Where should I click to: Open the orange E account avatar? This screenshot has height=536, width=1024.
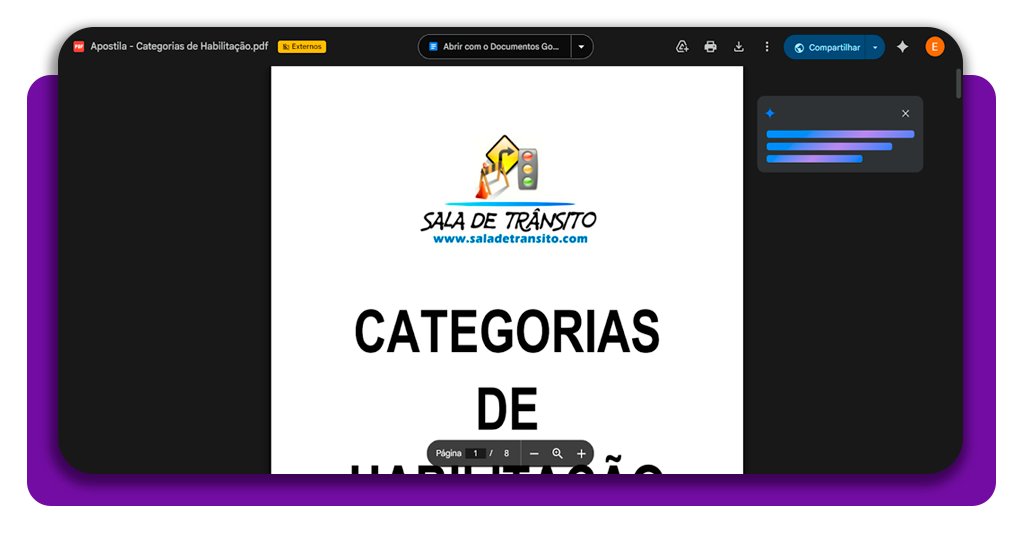(935, 47)
